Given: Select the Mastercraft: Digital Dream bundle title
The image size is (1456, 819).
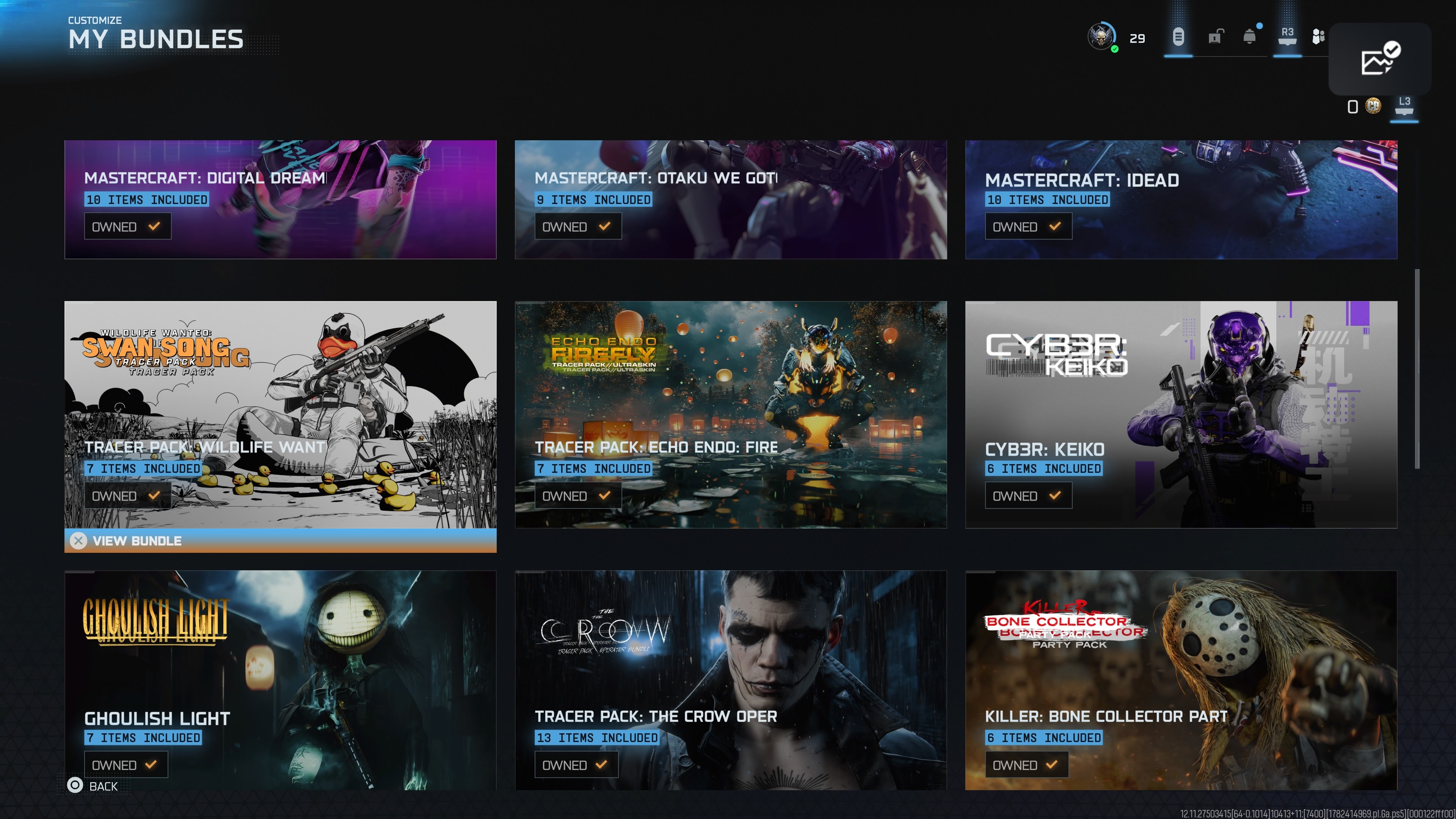Looking at the screenshot, I should 206,178.
